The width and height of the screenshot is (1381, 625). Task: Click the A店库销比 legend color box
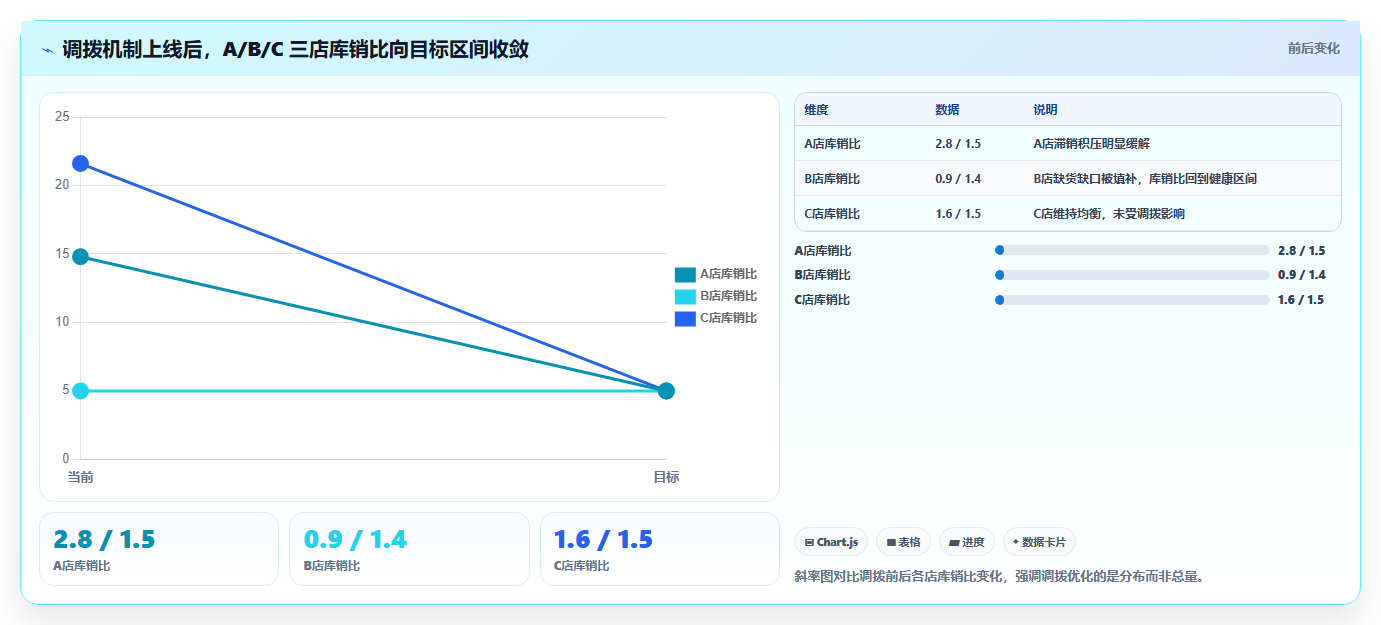[685, 274]
